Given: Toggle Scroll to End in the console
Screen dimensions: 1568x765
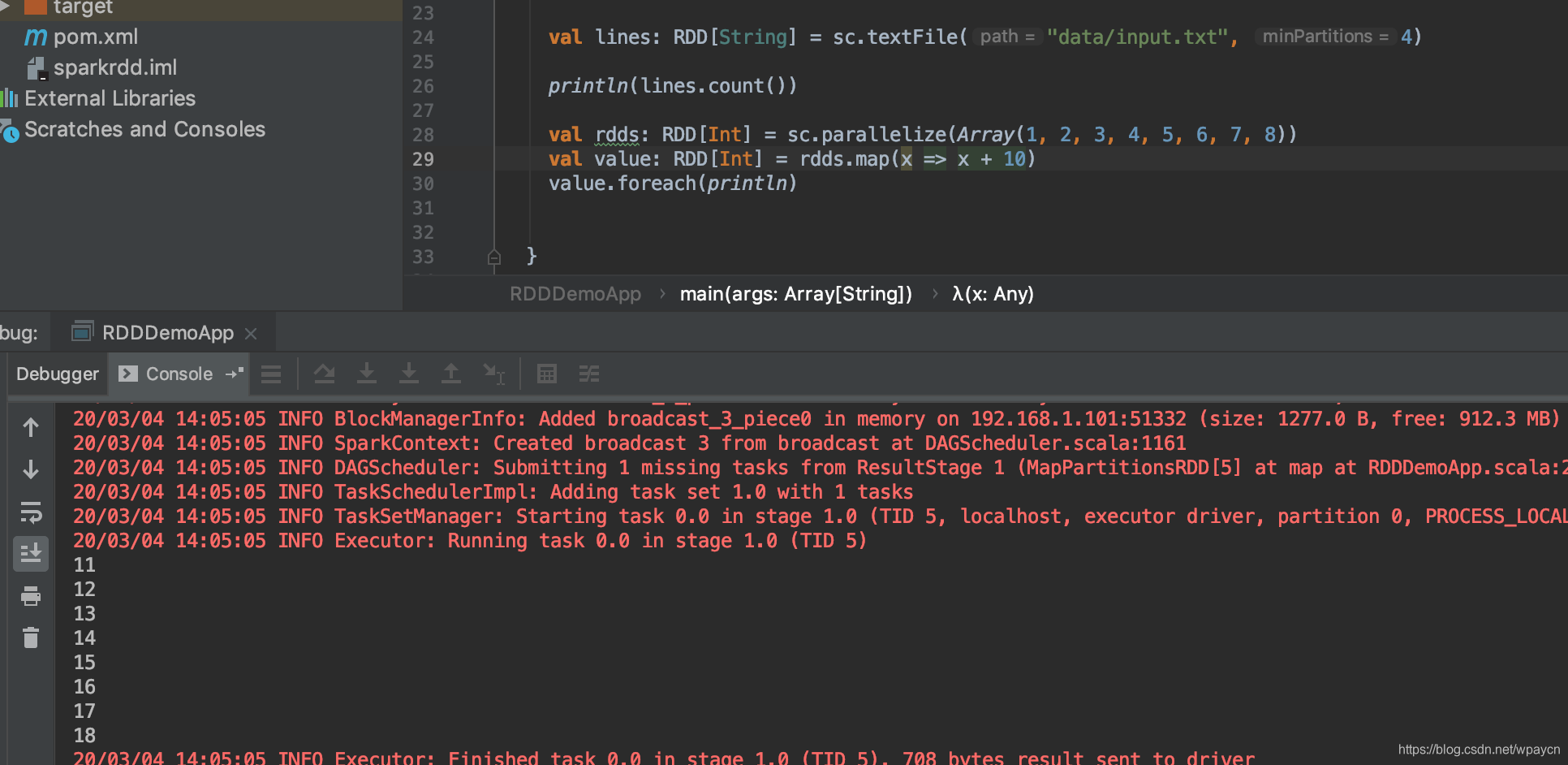Looking at the screenshot, I should 31,554.
